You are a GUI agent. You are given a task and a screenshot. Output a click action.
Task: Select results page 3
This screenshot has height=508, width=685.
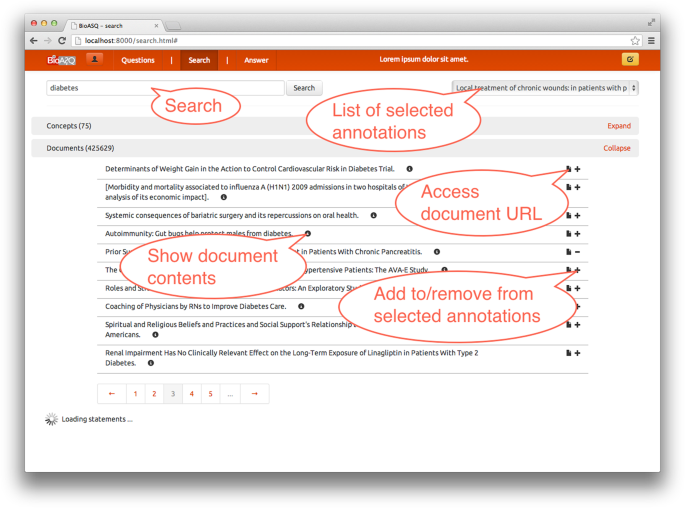pos(173,394)
